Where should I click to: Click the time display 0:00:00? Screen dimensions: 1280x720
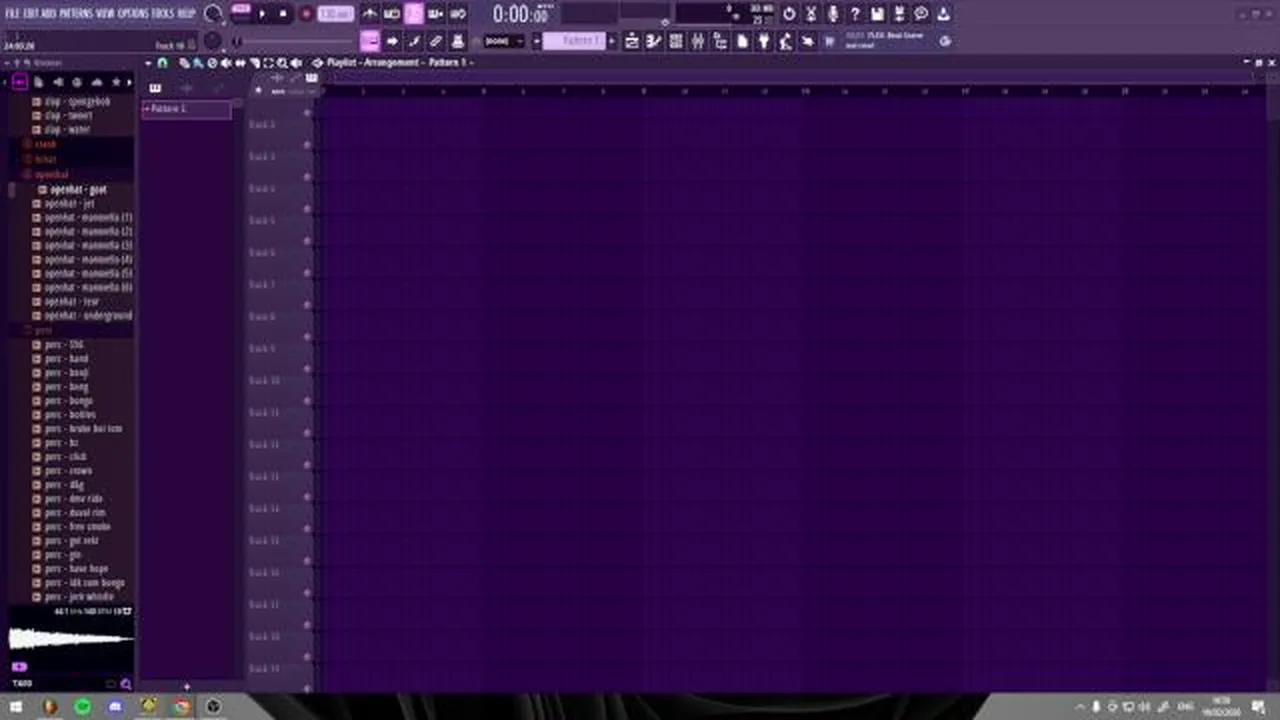coord(520,14)
